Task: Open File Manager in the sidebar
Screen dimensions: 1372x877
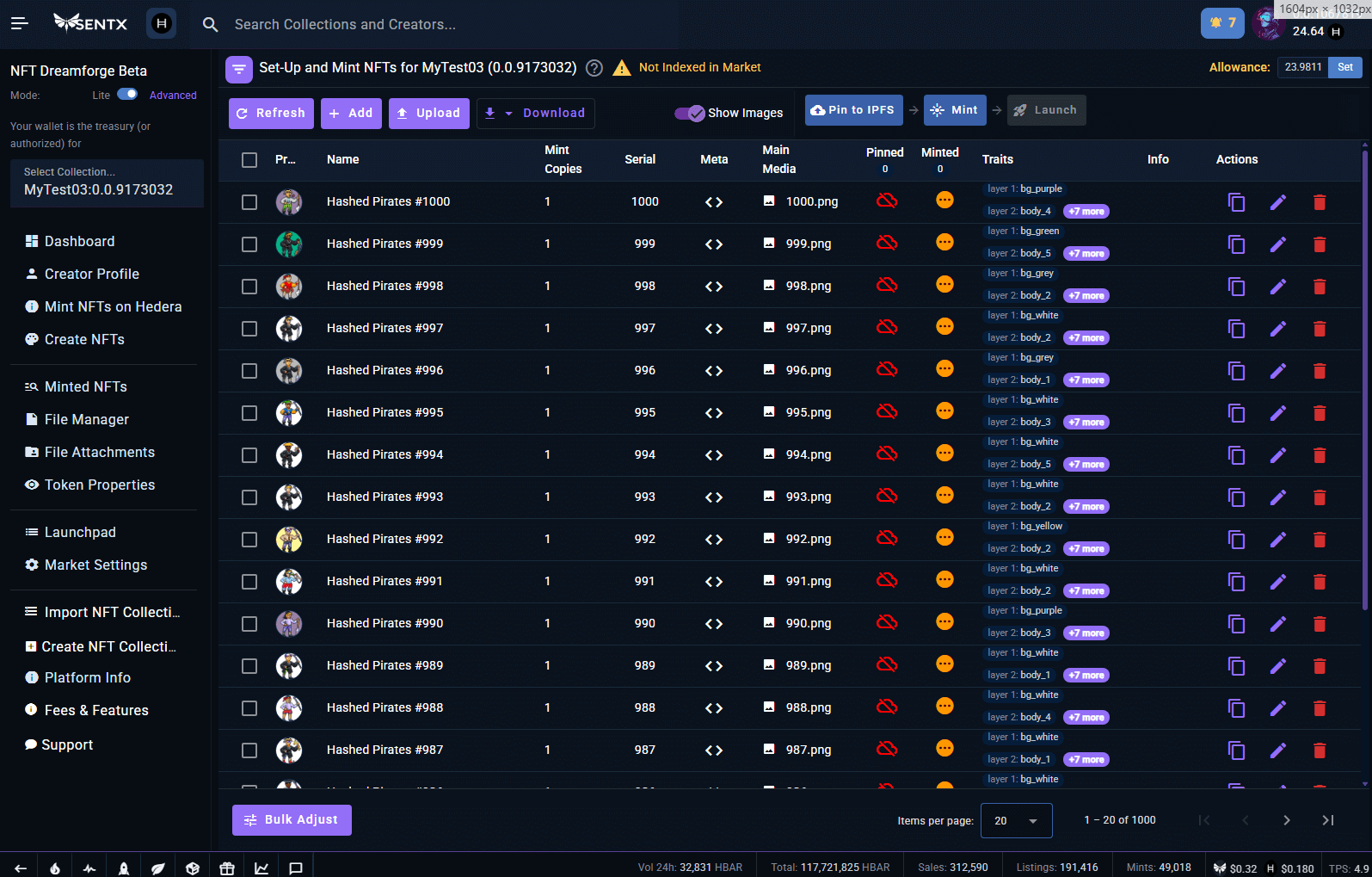Action: pyautogui.click(x=86, y=419)
